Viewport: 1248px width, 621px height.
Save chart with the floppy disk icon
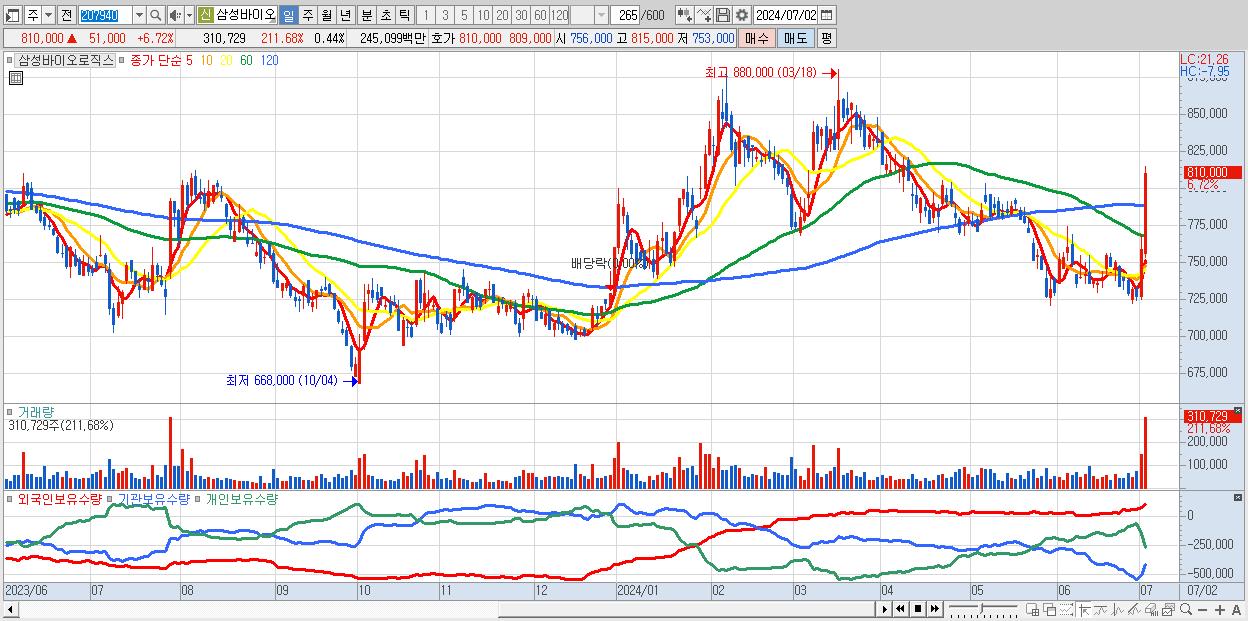(x=723, y=15)
